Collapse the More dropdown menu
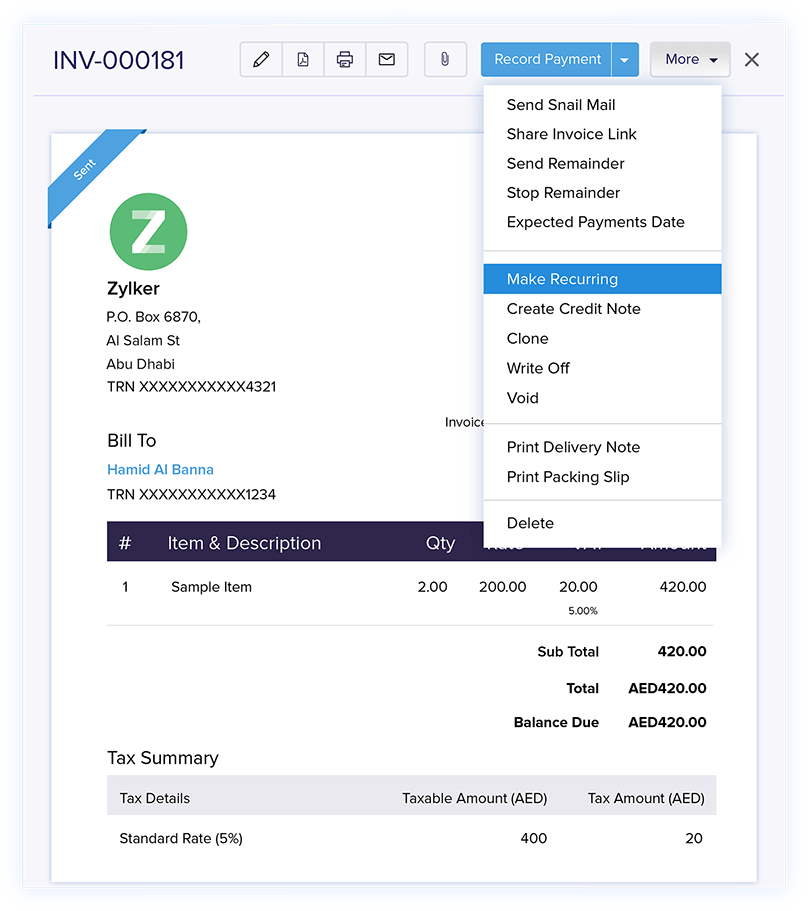Image resolution: width=808 pixels, height=911 pixels. [690, 59]
